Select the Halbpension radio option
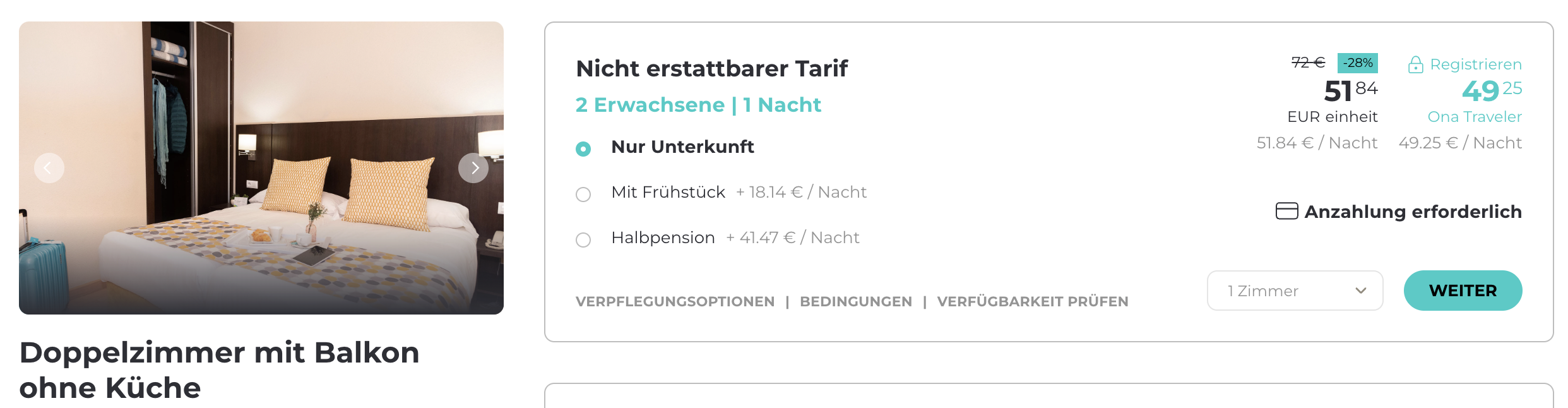The image size is (1568, 408). click(583, 239)
